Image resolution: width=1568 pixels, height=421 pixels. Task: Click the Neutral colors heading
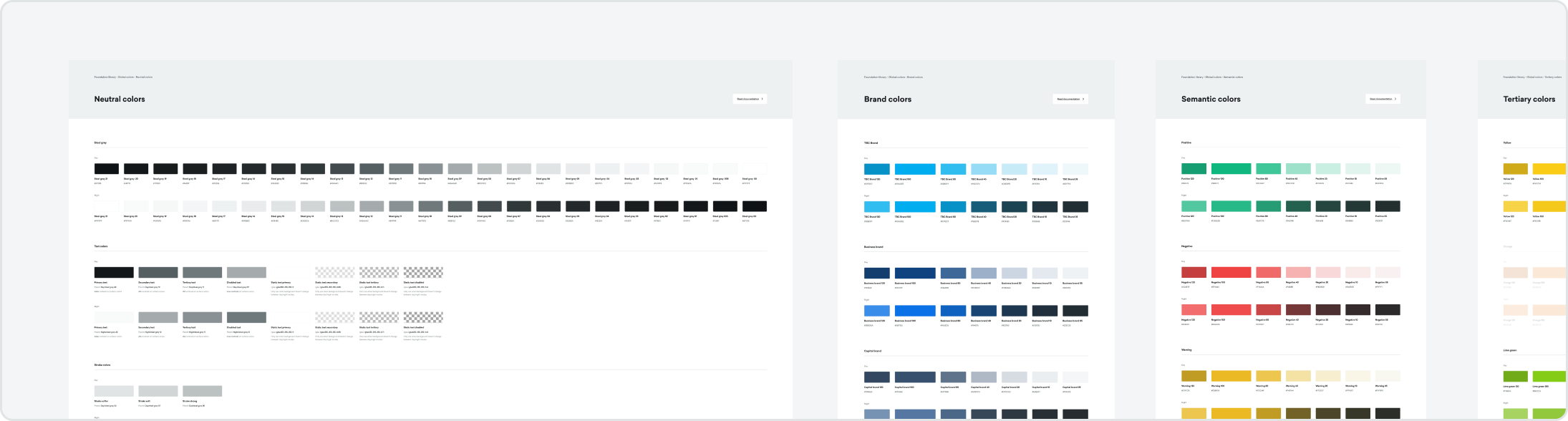pyautogui.click(x=120, y=100)
